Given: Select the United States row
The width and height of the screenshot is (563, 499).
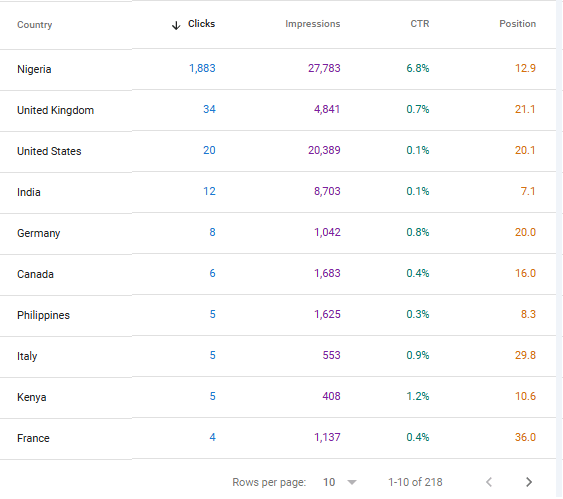Looking at the screenshot, I should (278, 151).
